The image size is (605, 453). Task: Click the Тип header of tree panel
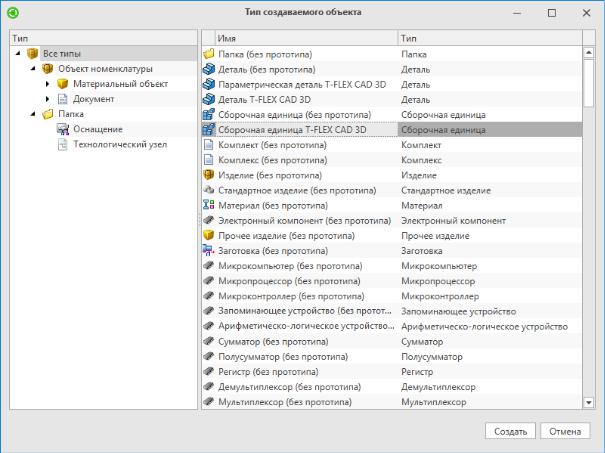[x=103, y=38]
